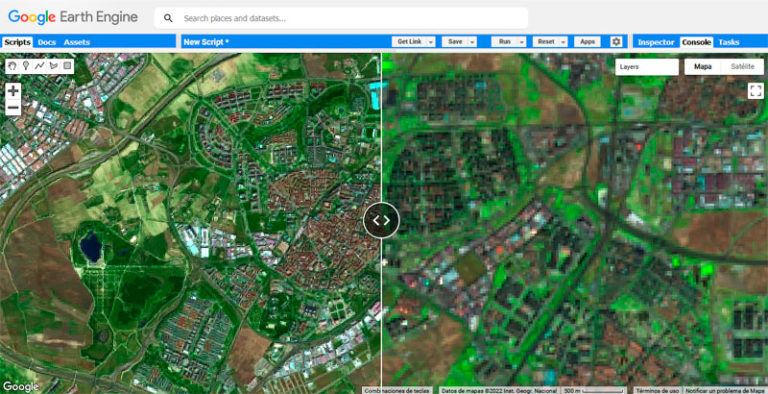
Task: Select the draw polygon shape tool
Action: coord(53,66)
